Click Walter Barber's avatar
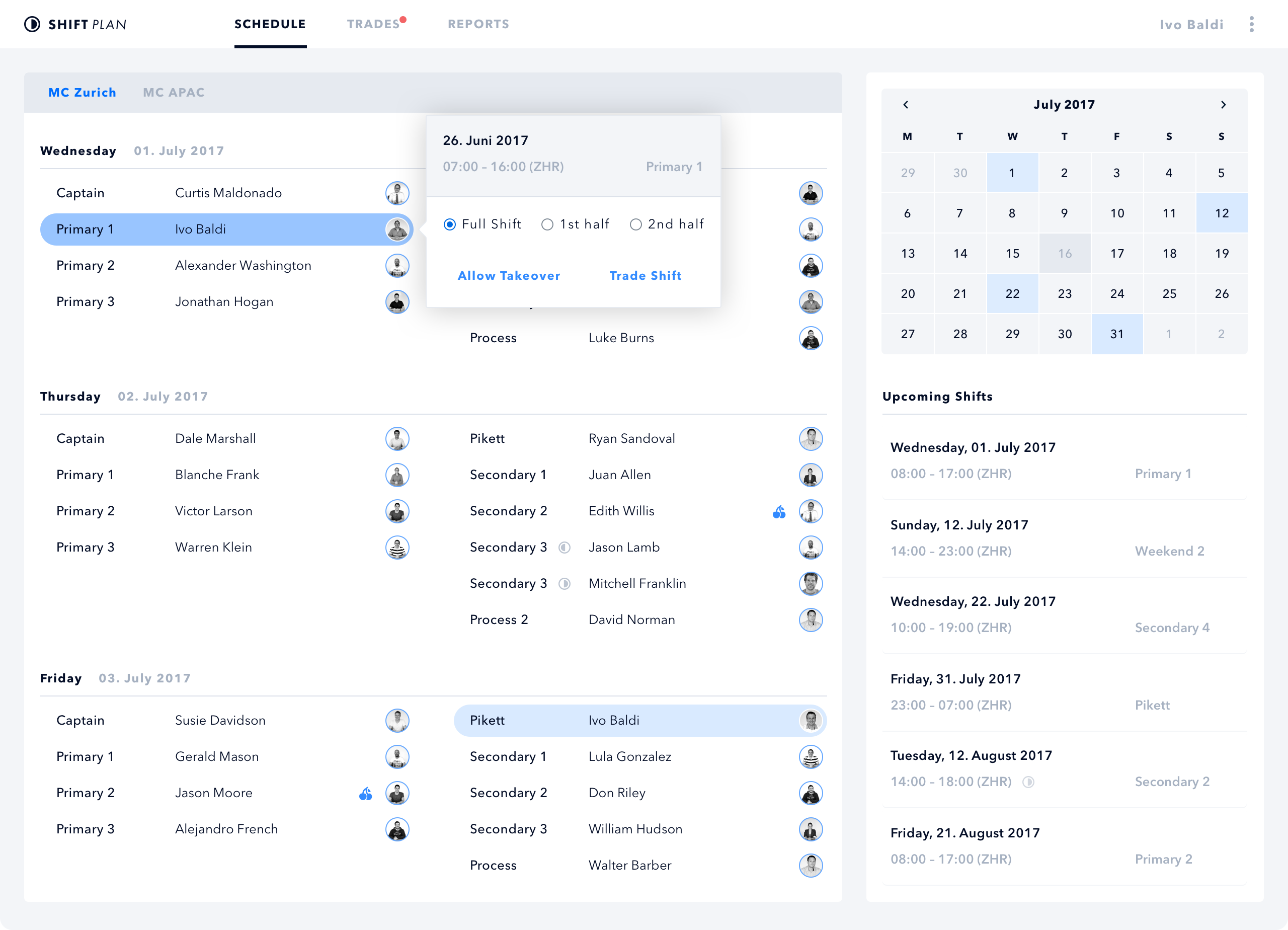Screen dimensions: 1288x930 point(811,865)
